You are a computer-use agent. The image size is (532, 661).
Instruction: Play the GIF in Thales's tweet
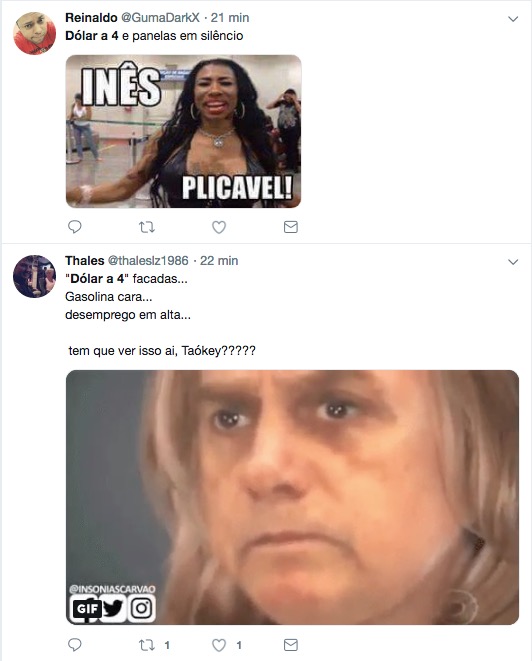(292, 497)
